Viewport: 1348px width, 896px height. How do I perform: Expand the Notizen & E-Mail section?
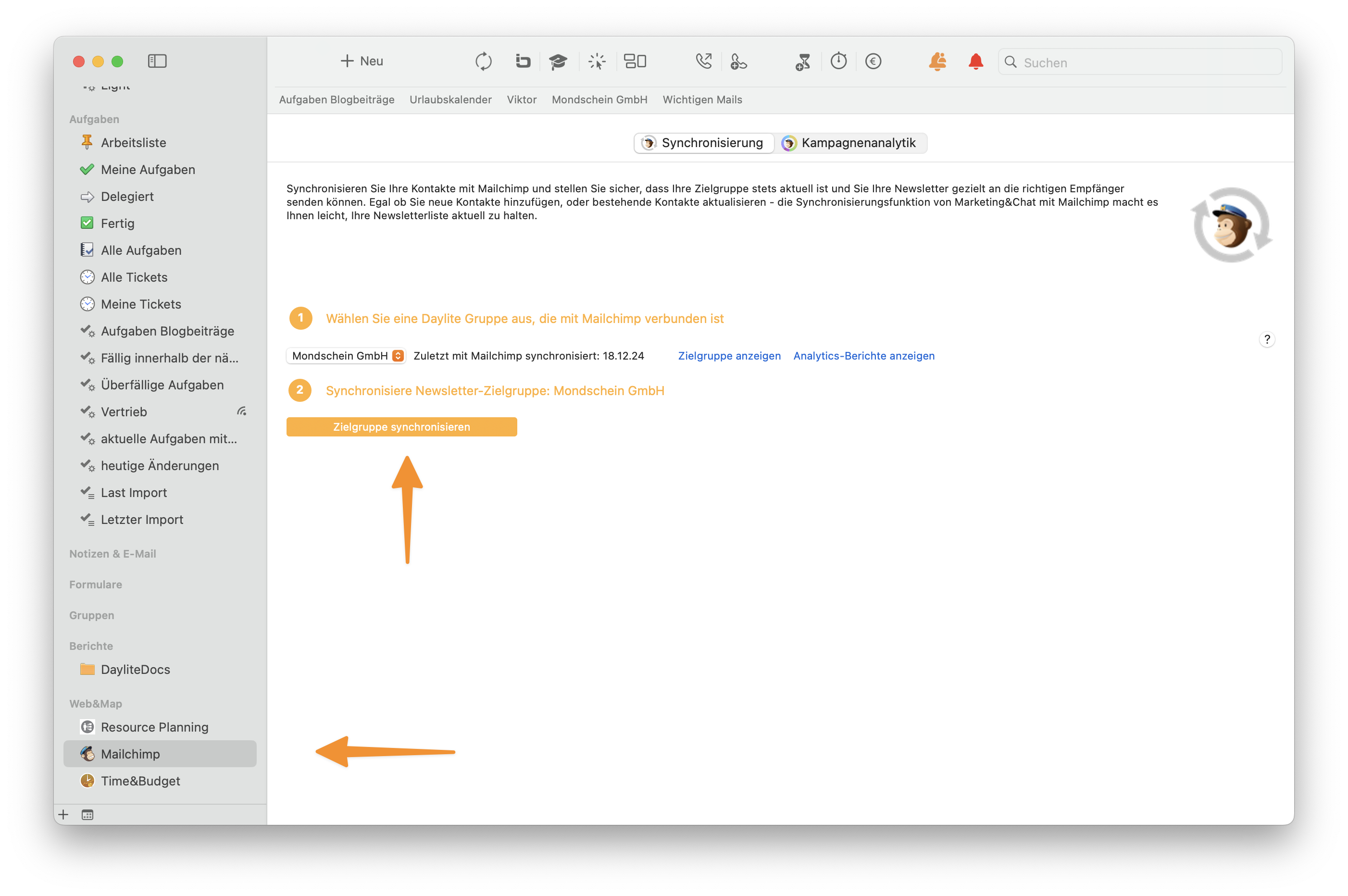tap(112, 554)
